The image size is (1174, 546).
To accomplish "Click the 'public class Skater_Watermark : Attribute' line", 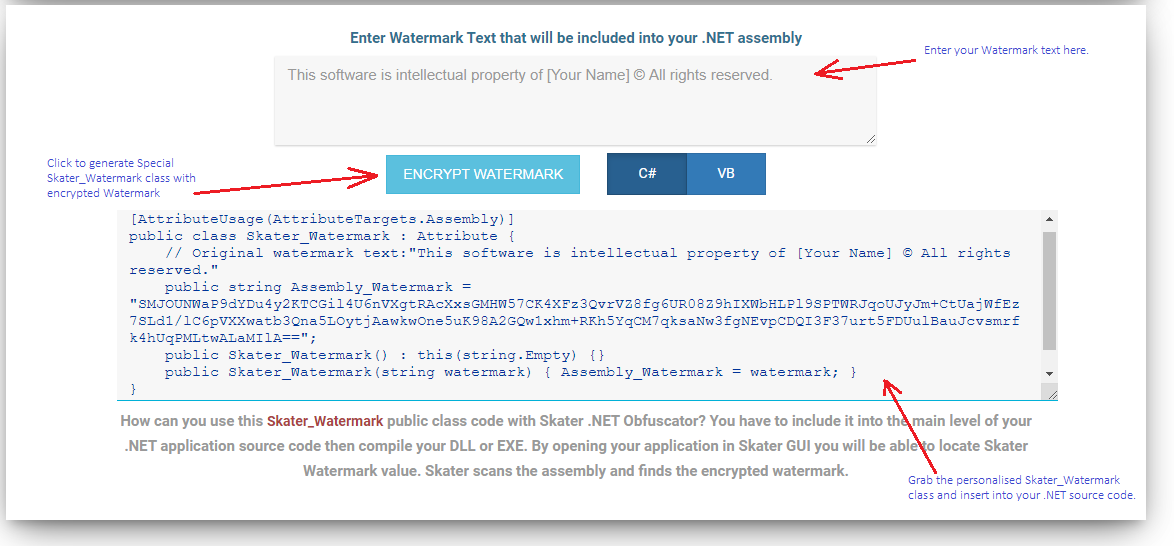I will pyautogui.click(x=322, y=236).
